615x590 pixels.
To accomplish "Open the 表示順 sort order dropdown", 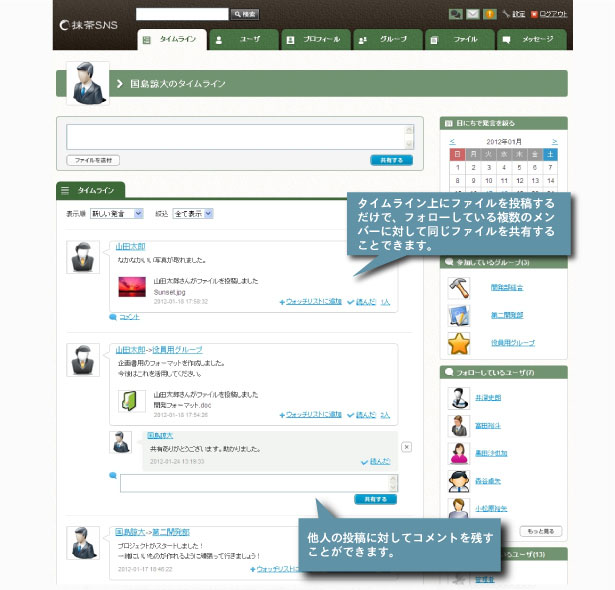I will pyautogui.click(x=117, y=214).
